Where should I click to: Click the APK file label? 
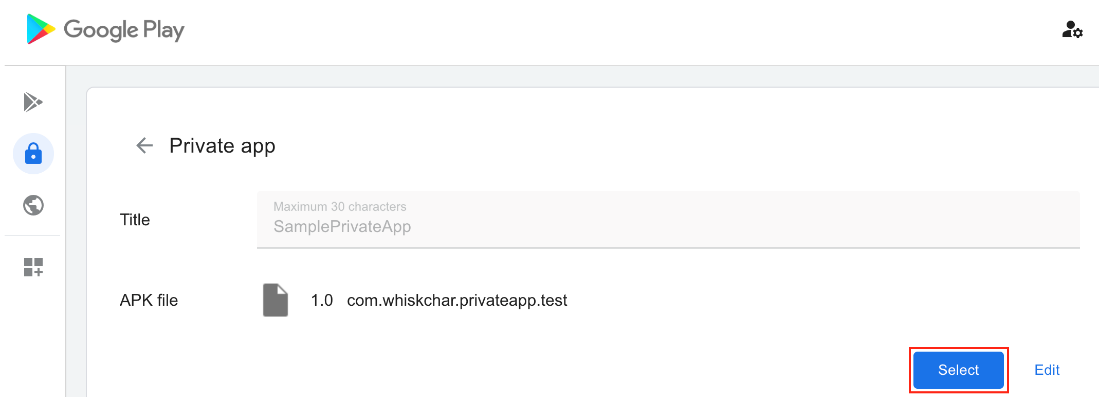(x=149, y=301)
